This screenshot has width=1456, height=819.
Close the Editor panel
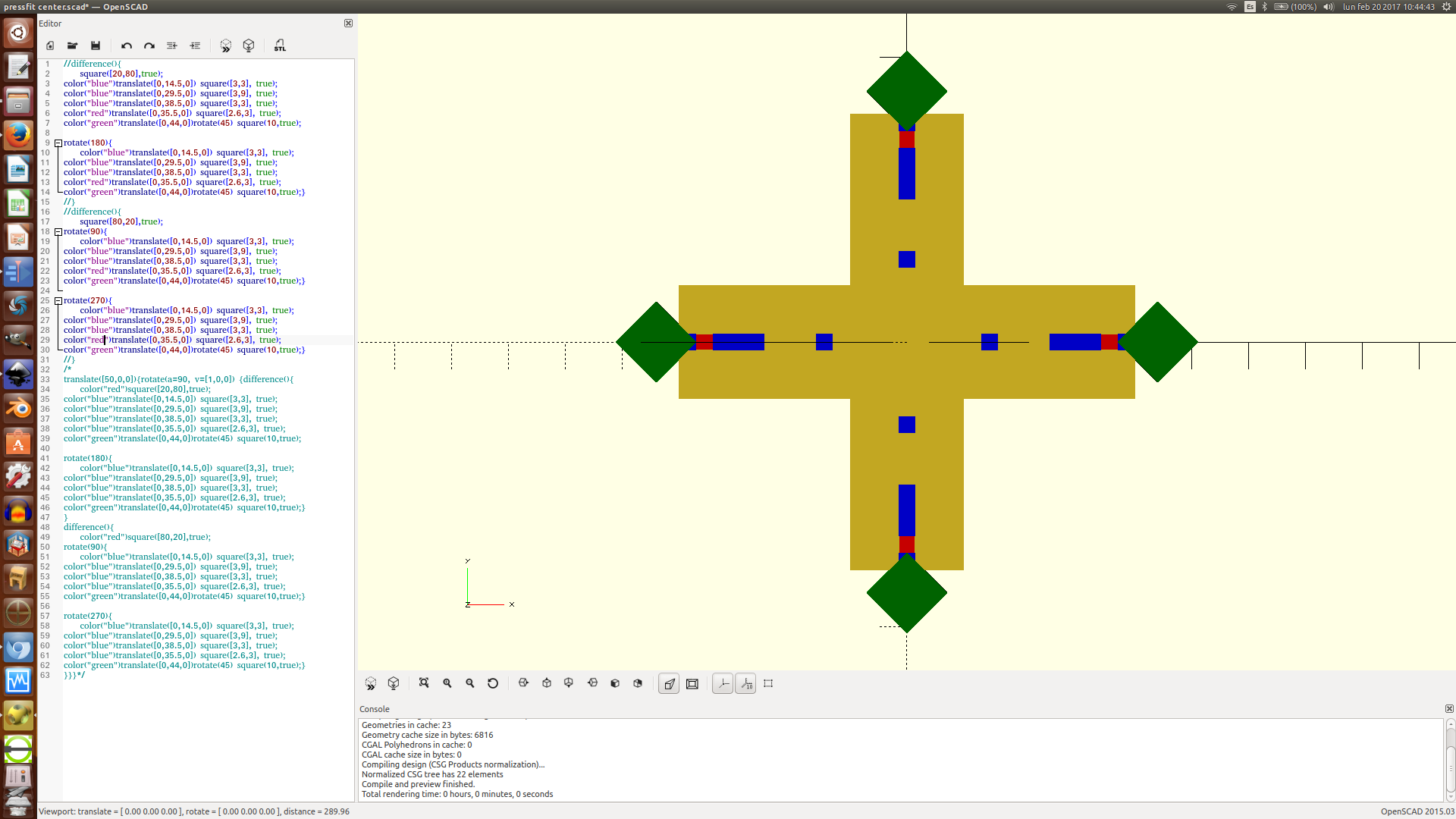(348, 24)
